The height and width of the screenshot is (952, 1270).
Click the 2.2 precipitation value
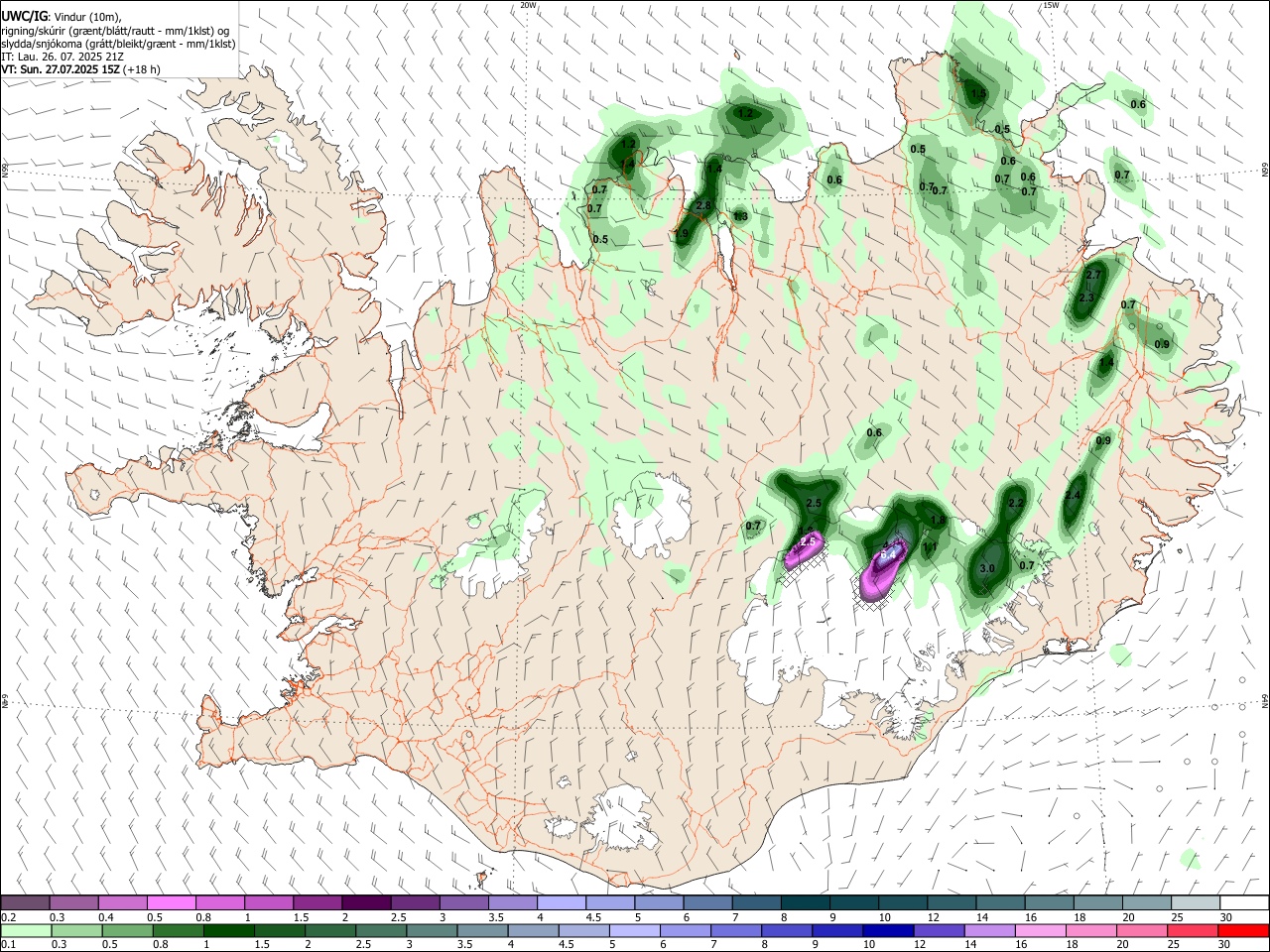[1015, 504]
